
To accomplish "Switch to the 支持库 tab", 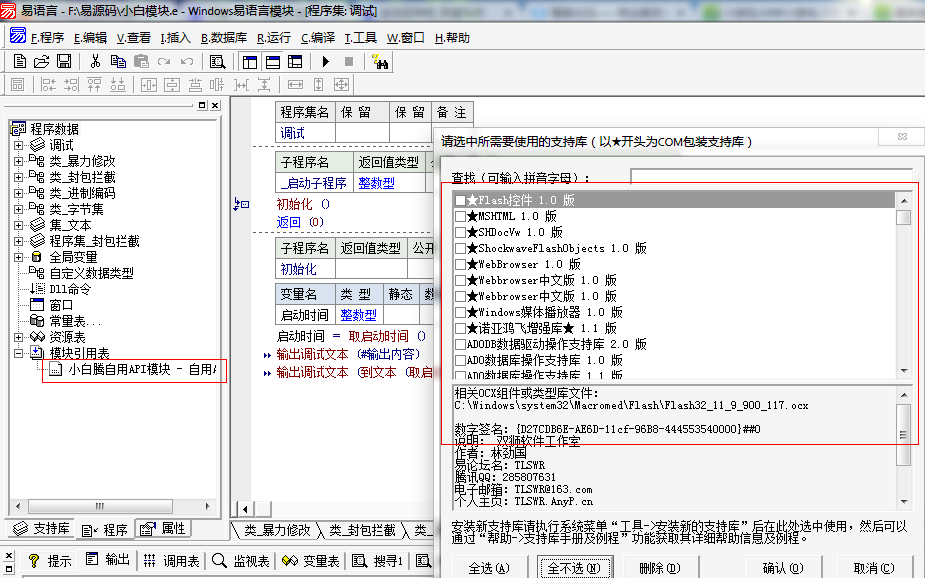I will (x=42, y=528).
